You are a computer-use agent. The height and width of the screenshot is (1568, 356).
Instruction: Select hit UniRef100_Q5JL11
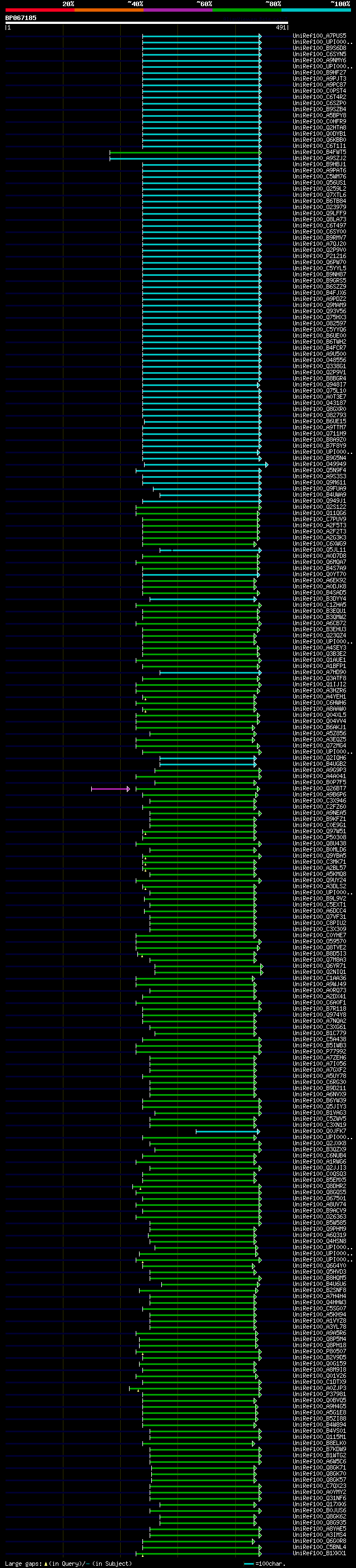[319, 550]
